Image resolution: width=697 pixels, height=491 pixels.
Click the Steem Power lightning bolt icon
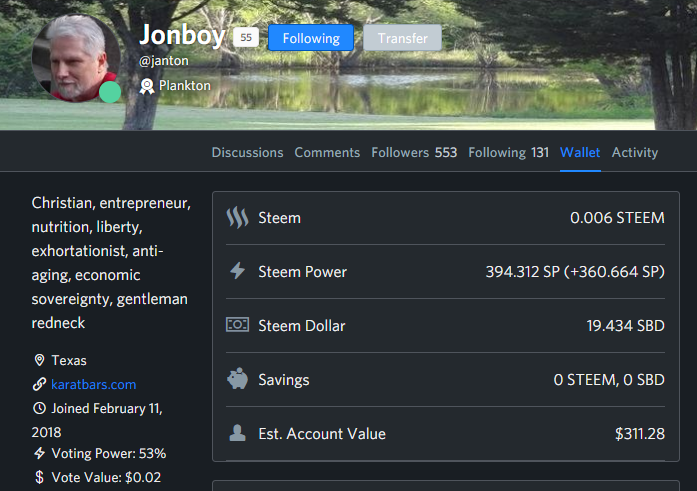(x=237, y=271)
